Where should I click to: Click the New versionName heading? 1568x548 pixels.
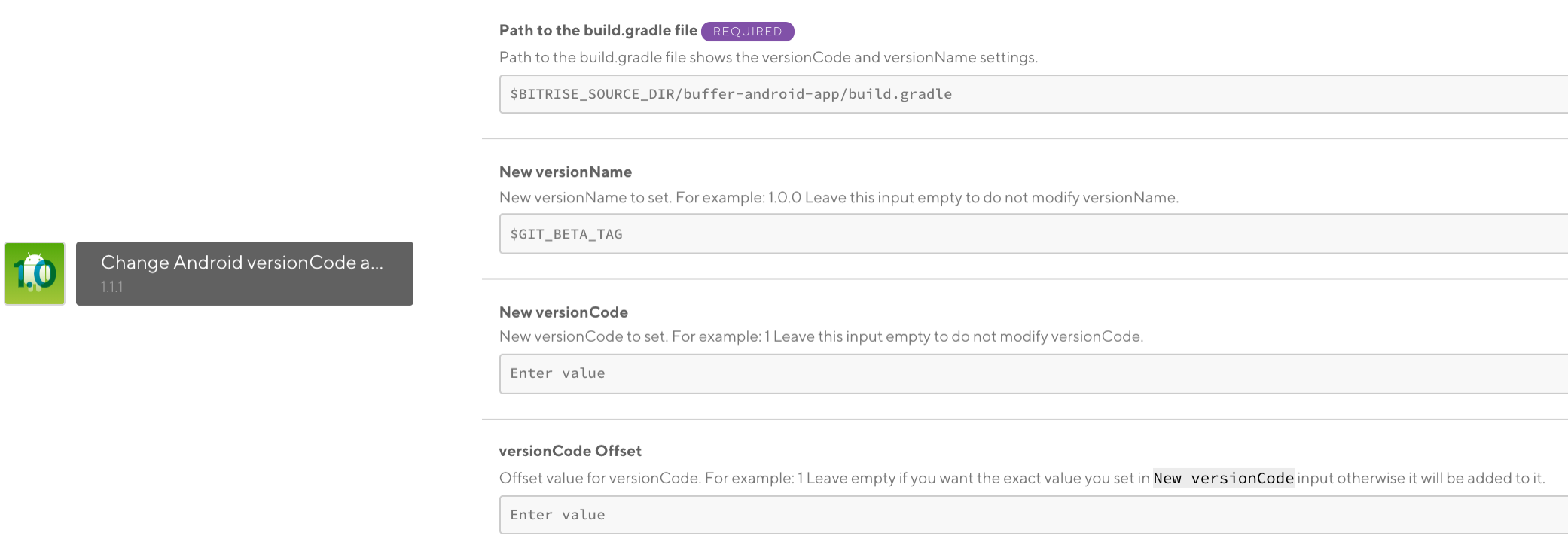565,172
